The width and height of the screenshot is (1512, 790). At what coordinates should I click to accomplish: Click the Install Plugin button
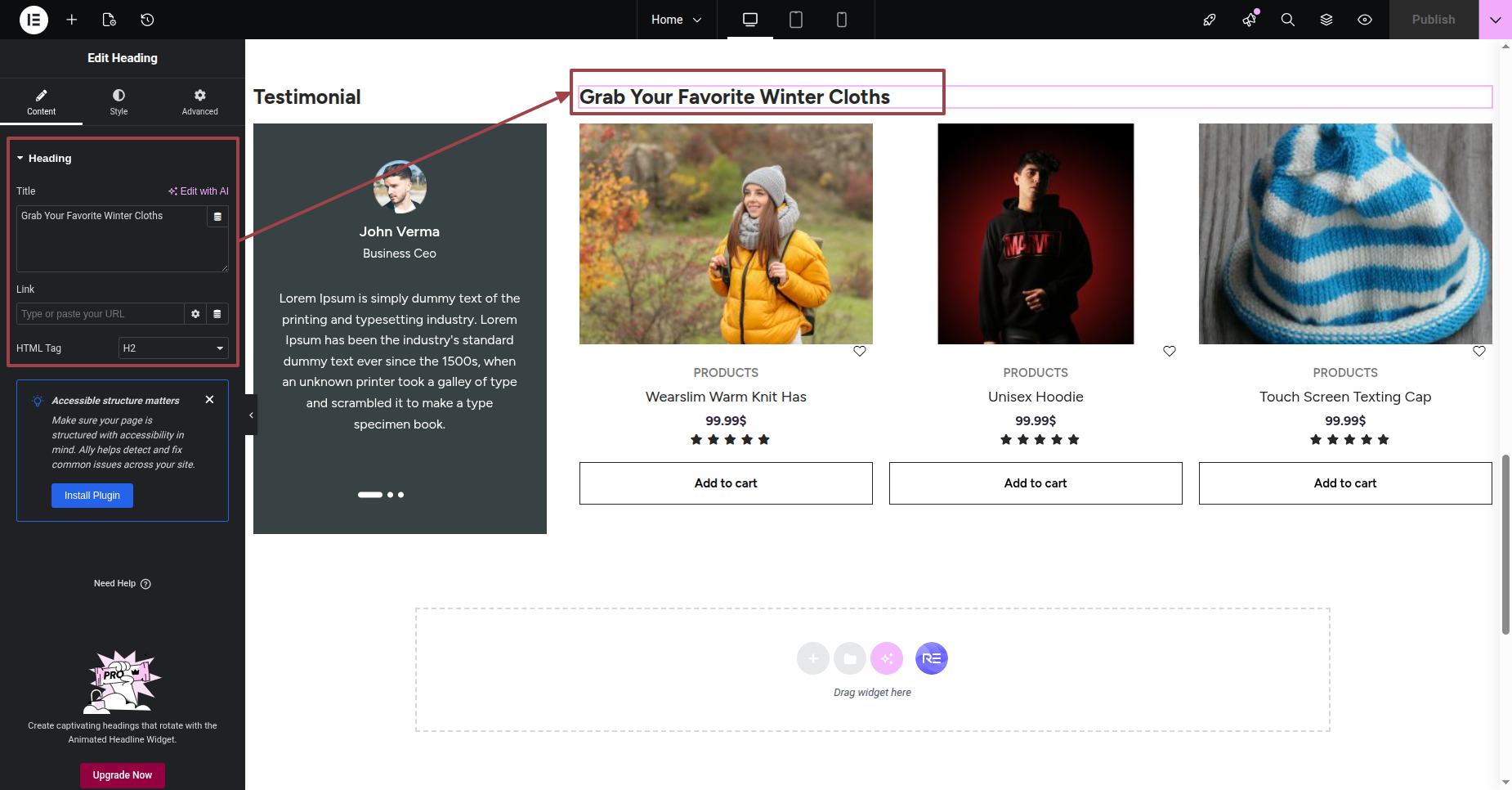(x=92, y=496)
